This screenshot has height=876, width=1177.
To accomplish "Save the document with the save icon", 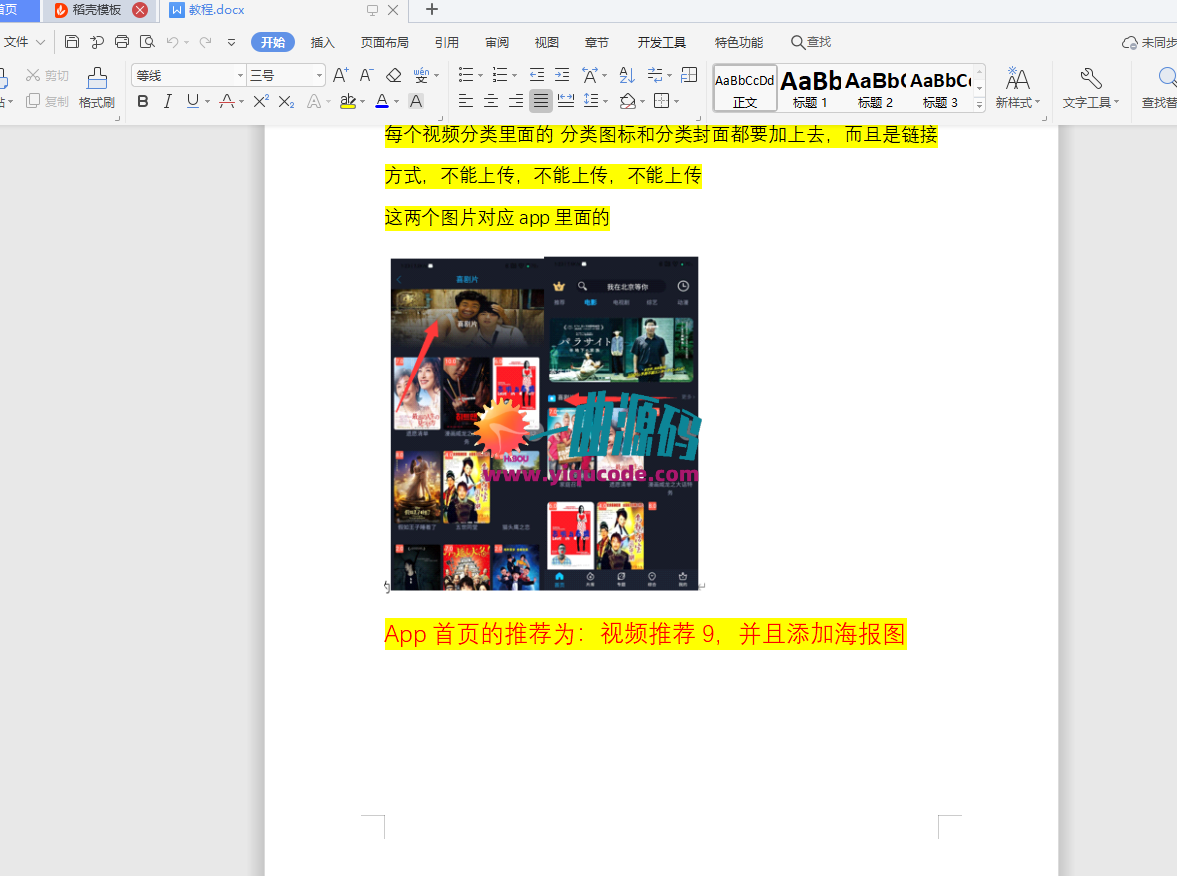I will [72, 42].
